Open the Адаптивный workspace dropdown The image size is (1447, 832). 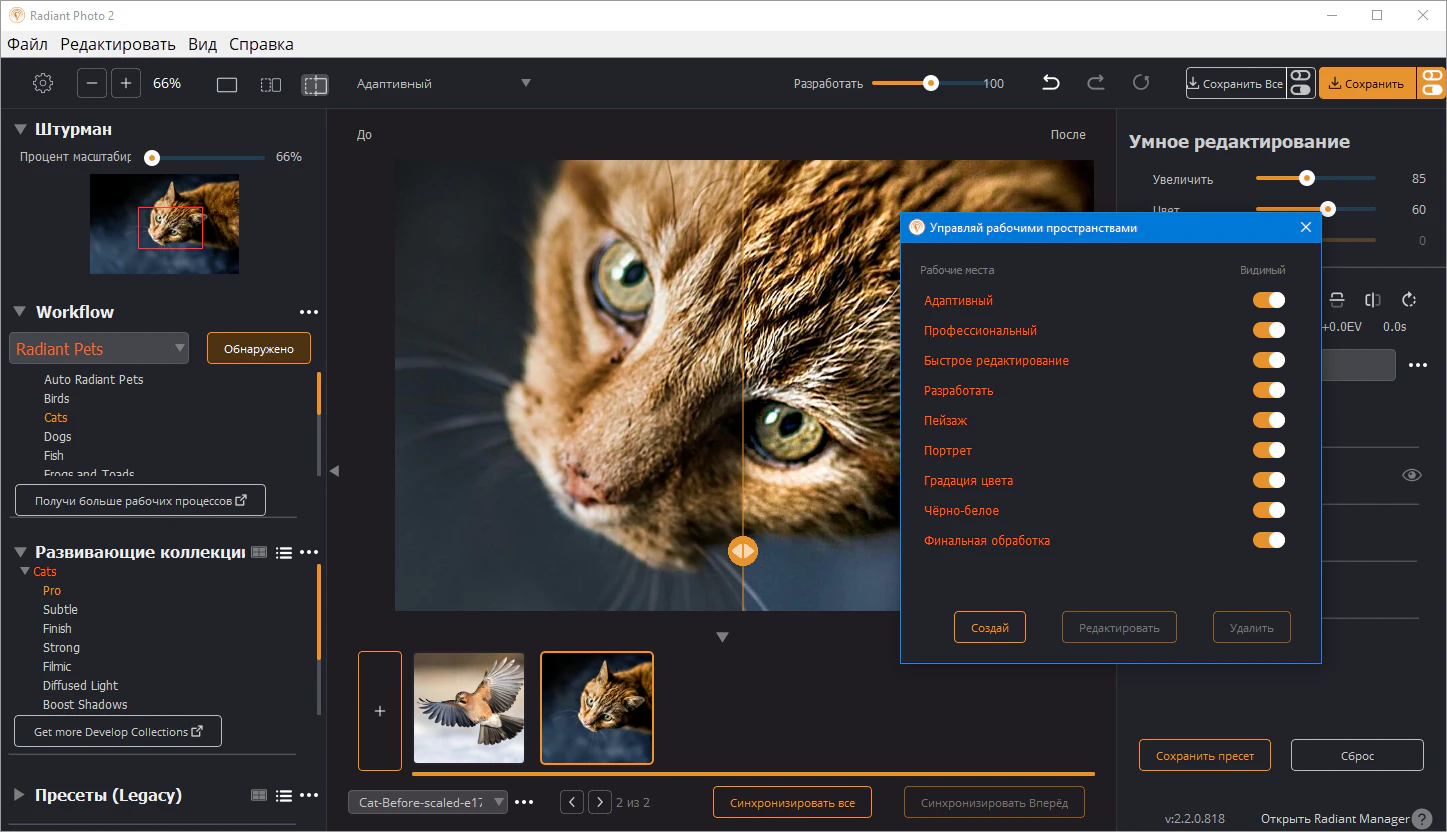443,84
